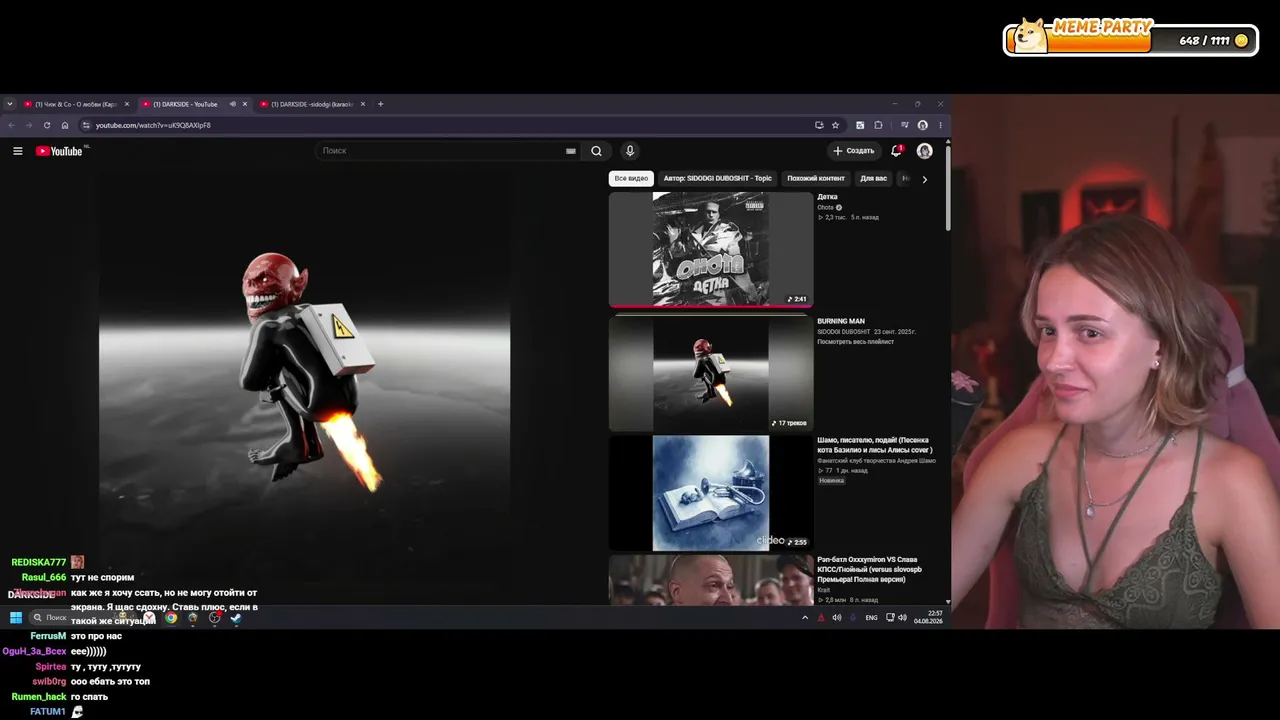Reload the page in the browser

tap(46, 125)
